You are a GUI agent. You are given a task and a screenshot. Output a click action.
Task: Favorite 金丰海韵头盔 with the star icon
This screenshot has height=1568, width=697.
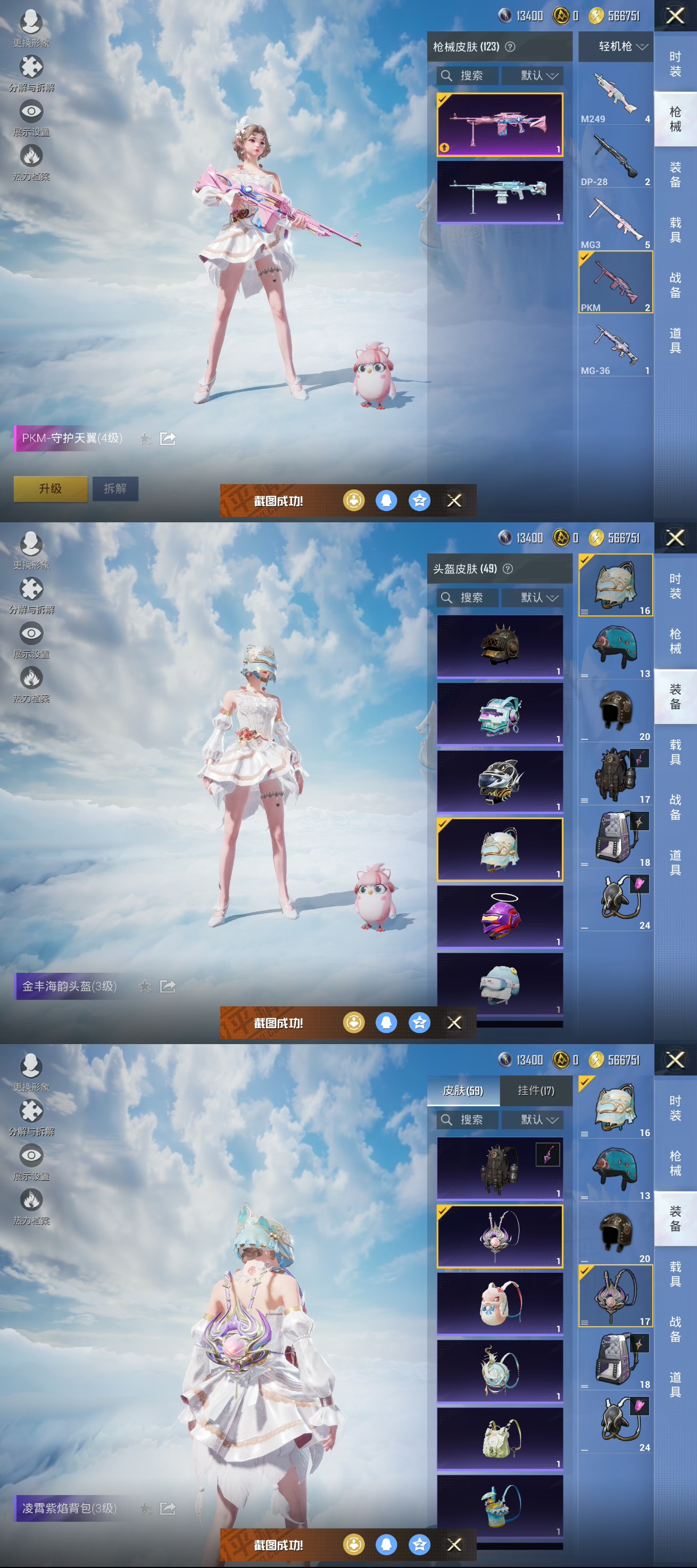(x=145, y=986)
